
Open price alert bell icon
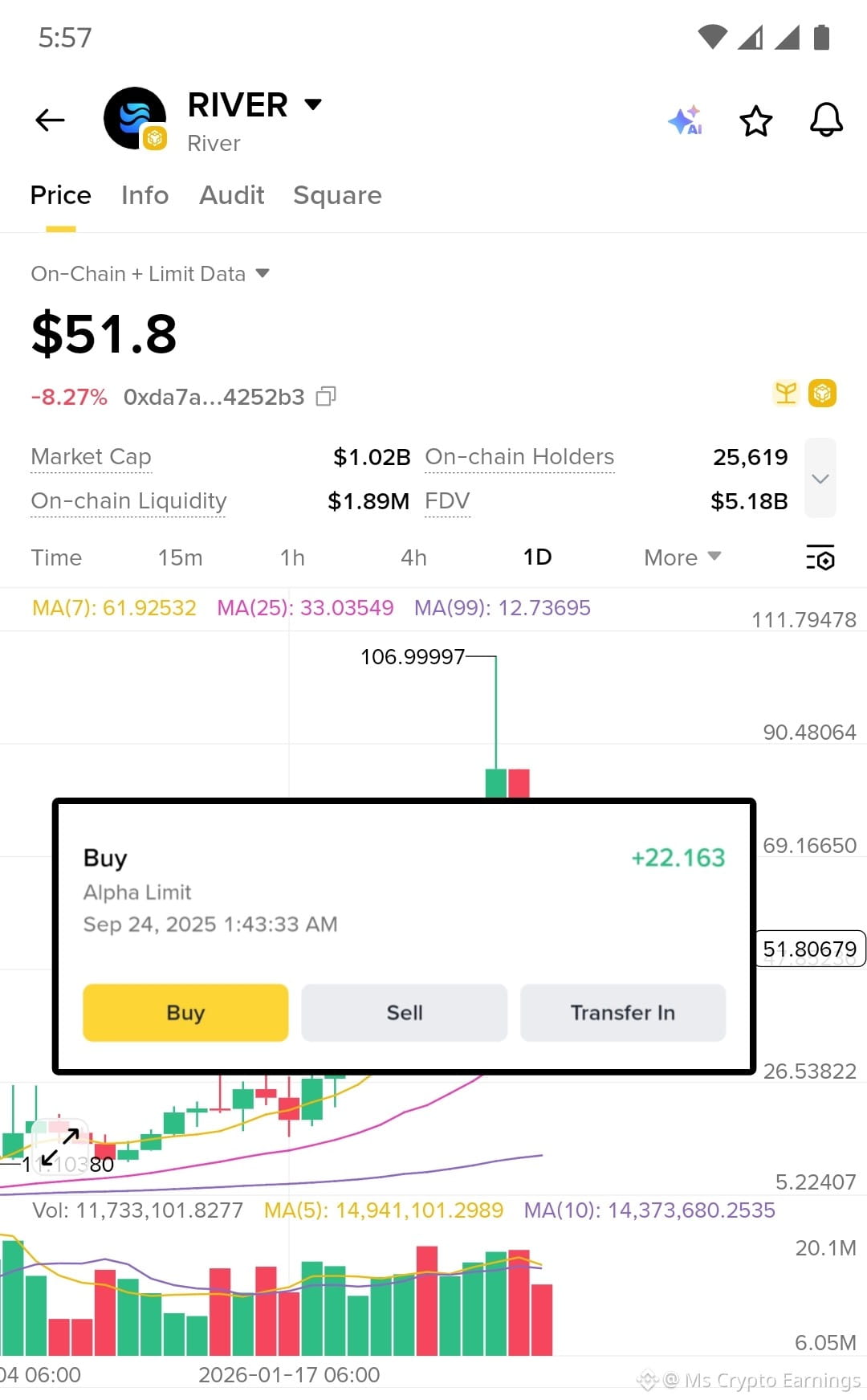[826, 120]
